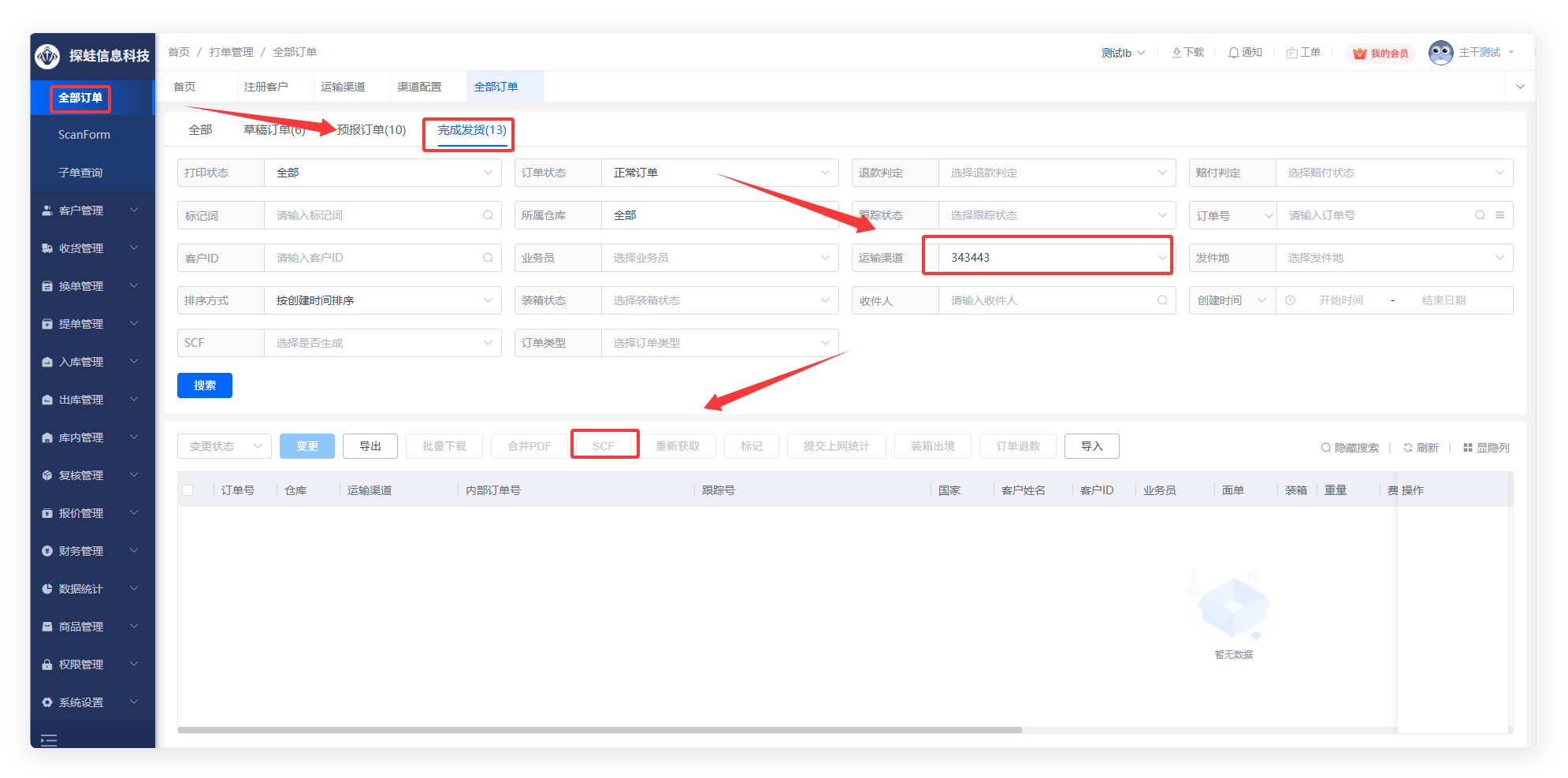Screen dimensions: 1568x778
Task: Click the SCF button in toolbar
Action: click(604, 446)
